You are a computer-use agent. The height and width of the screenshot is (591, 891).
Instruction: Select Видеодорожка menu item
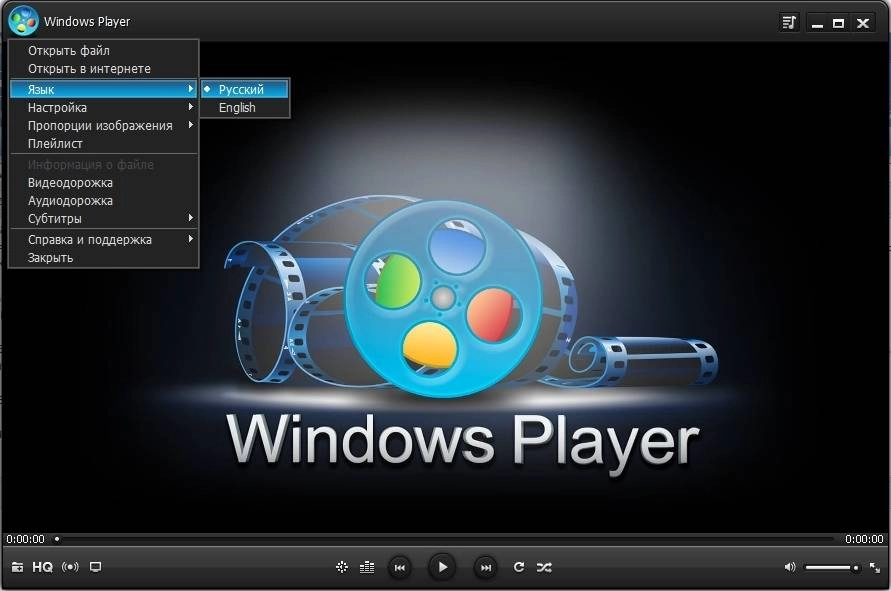tap(103, 182)
